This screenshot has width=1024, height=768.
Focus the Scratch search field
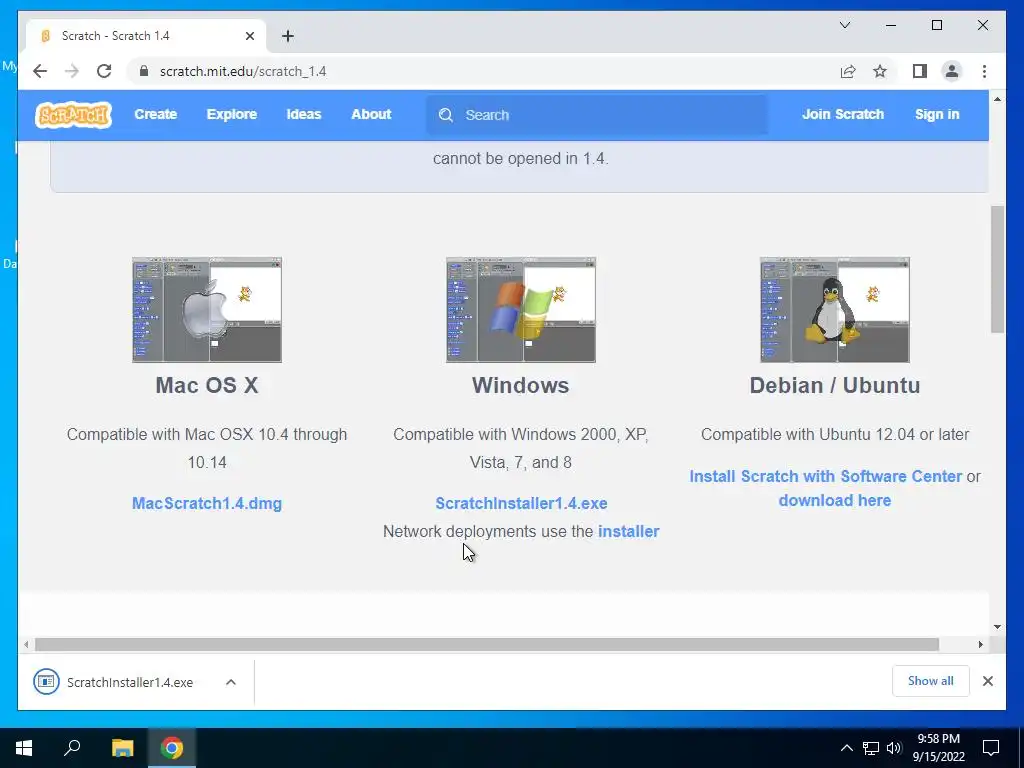[597, 115]
